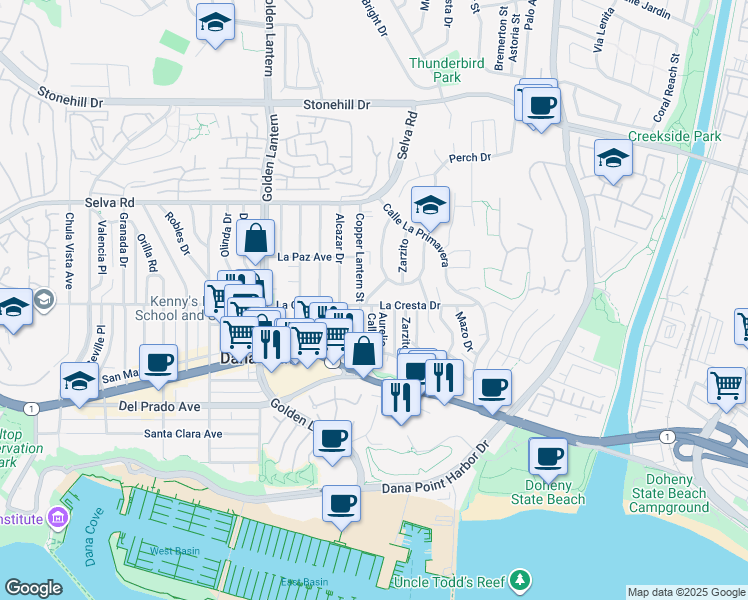Select the restaurant marker next to Dana label
The width and height of the screenshot is (748, 600).
click(271, 346)
